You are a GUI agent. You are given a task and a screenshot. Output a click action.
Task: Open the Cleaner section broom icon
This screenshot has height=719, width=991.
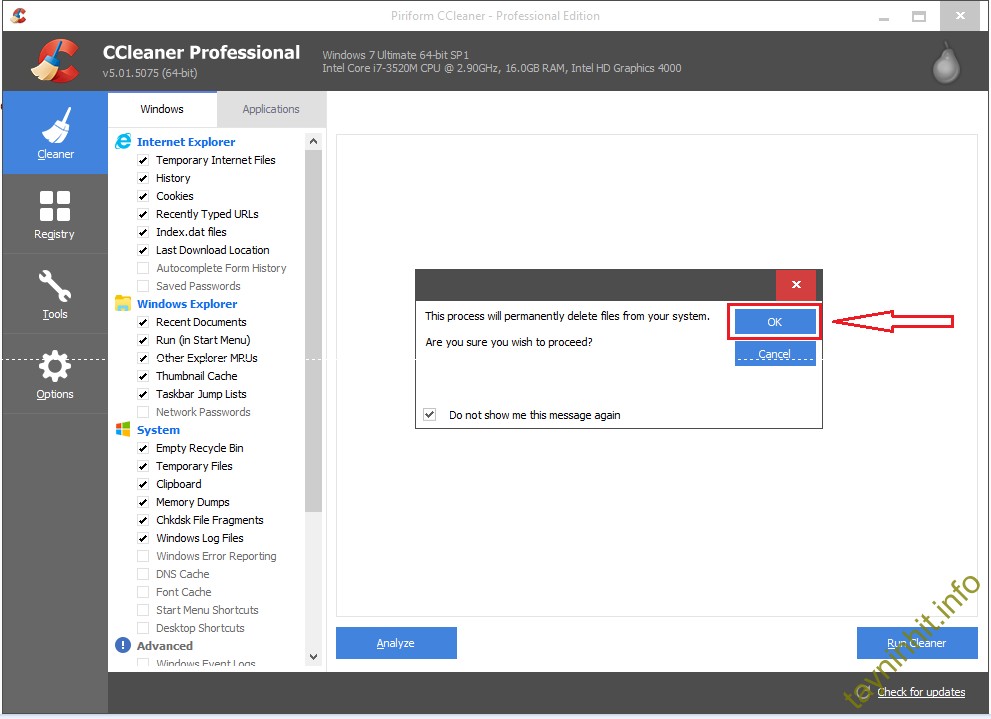click(55, 127)
